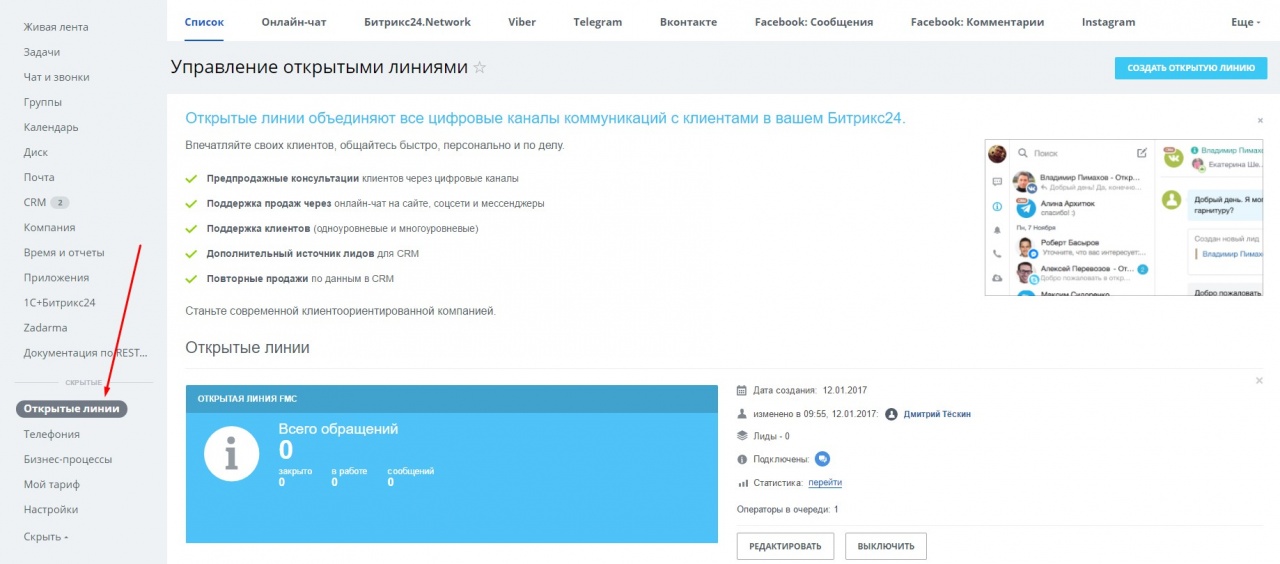Screen dimensions: 1280x564
Task: Go to Группы in sidebar
Action: (x=43, y=102)
